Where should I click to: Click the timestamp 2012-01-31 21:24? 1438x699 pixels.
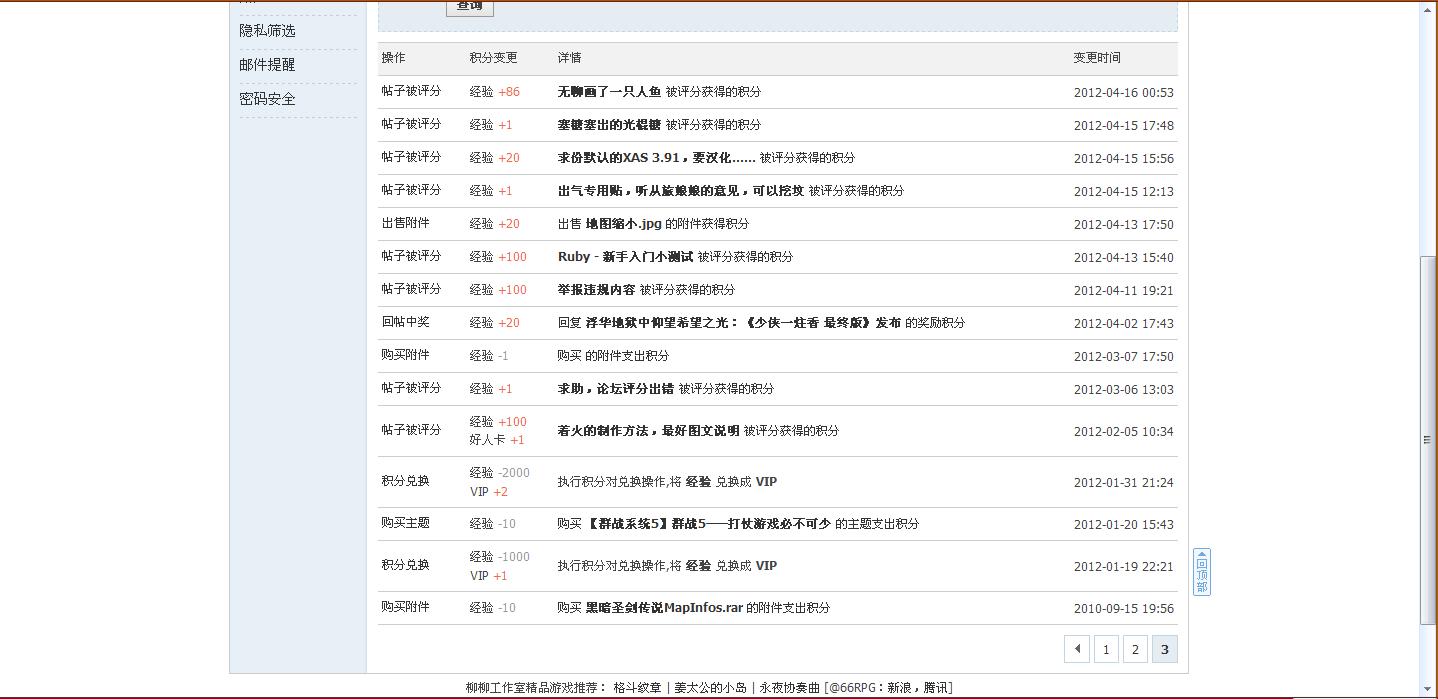pos(1124,483)
